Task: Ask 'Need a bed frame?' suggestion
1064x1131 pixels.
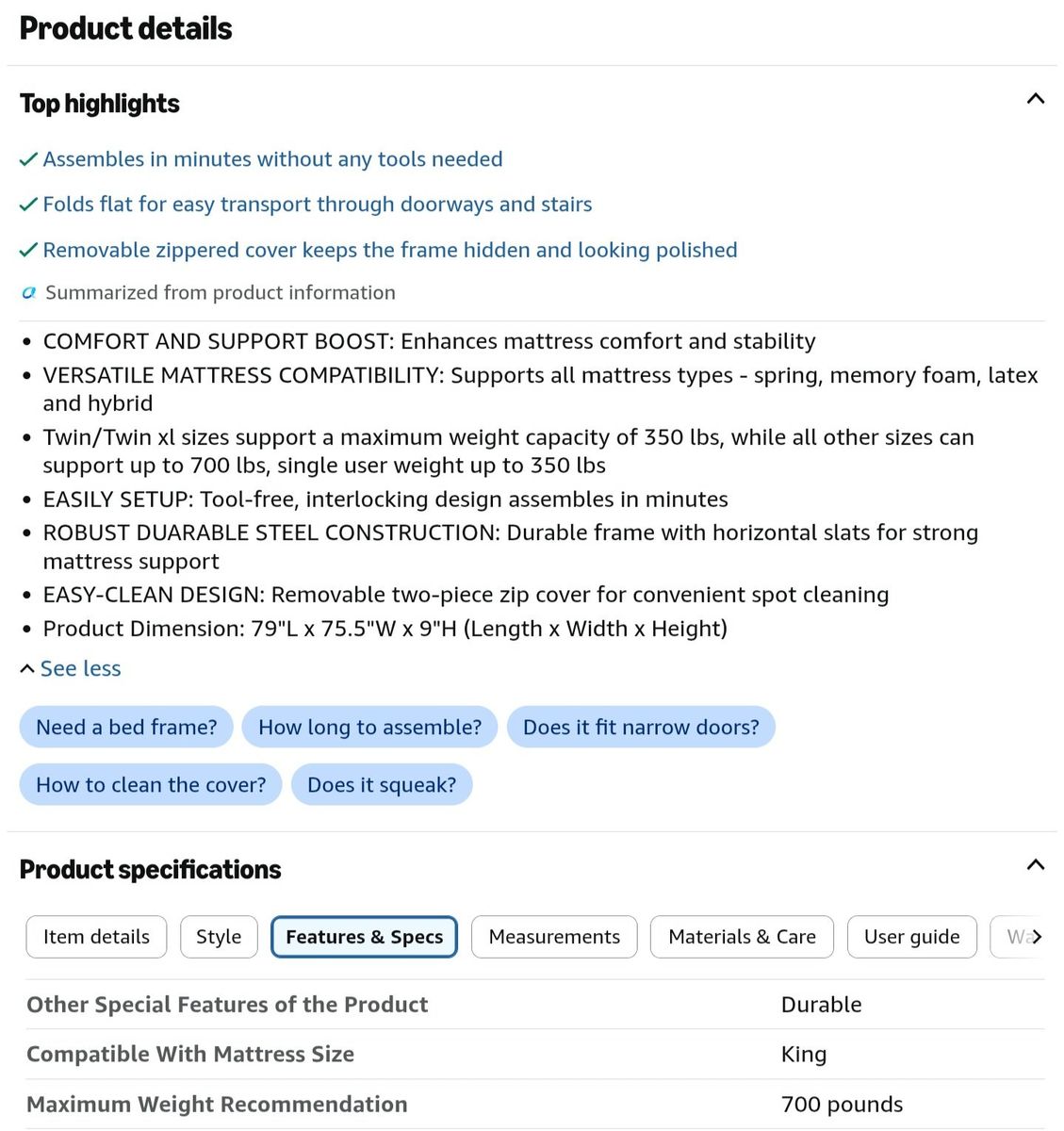Action: tap(126, 727)
